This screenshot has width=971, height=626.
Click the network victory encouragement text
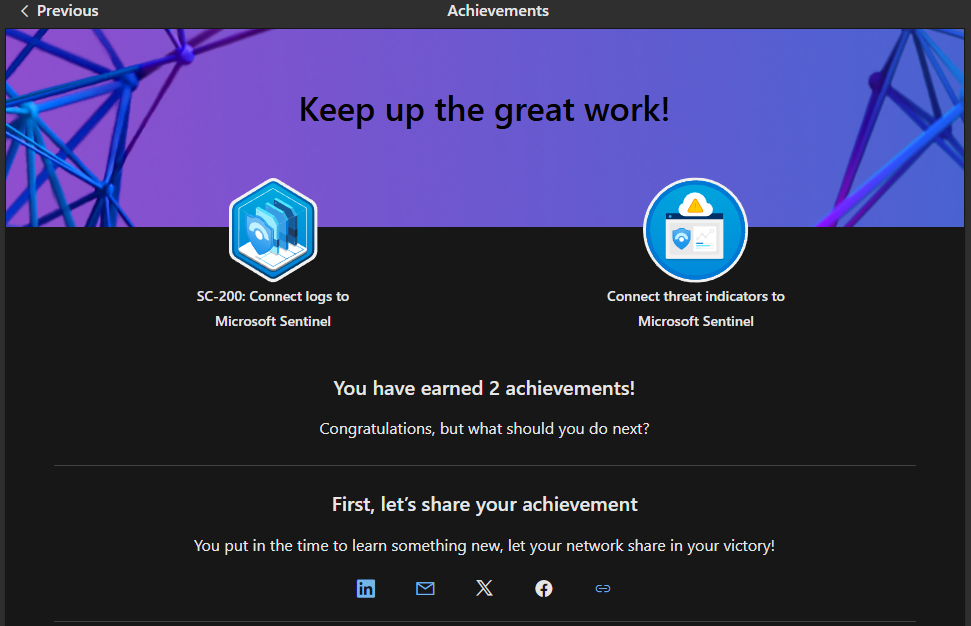point(484,545)
